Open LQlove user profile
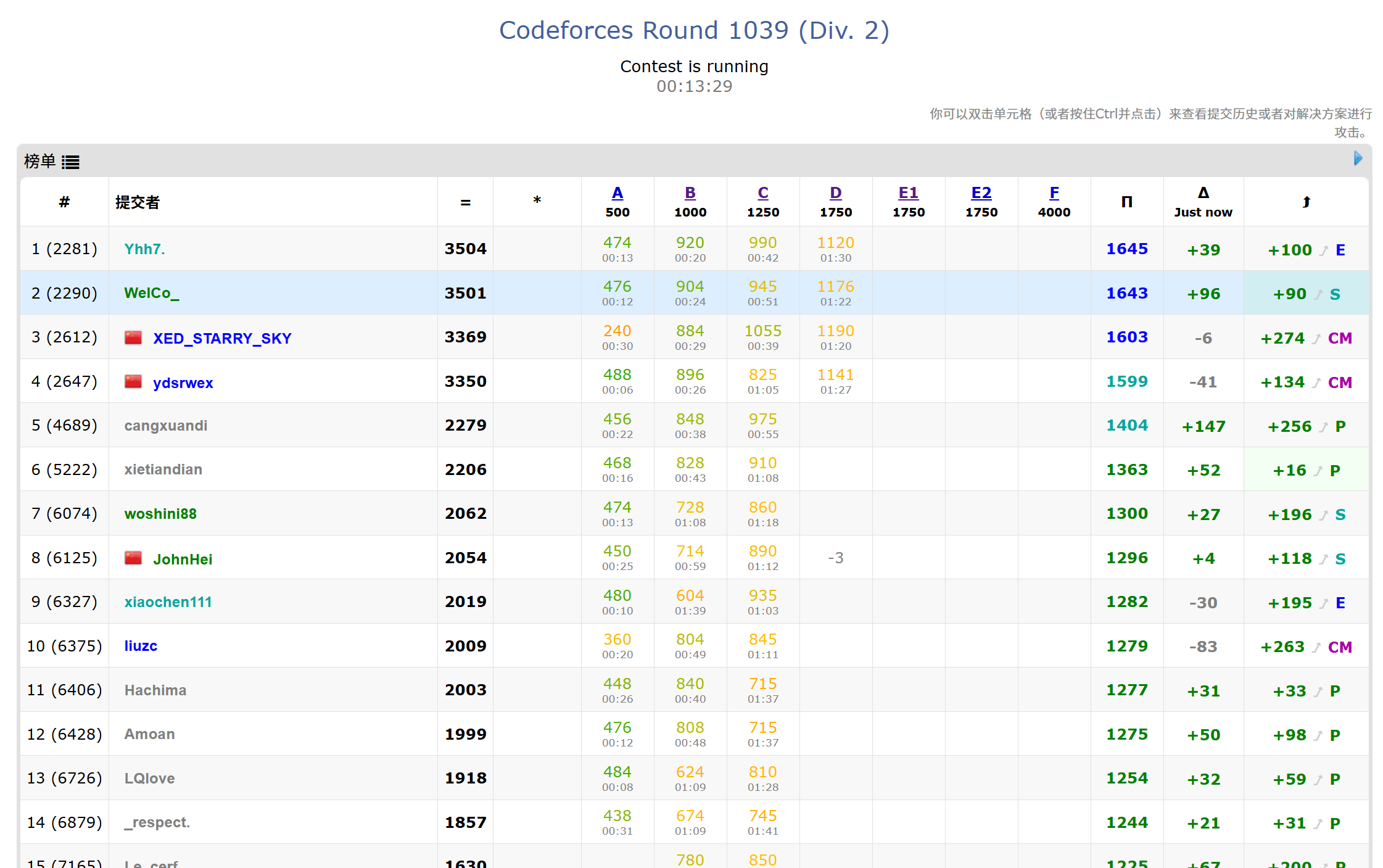The height and width of the screenshot is (868, 1383). pyautogui.click(x=149, y=779)
